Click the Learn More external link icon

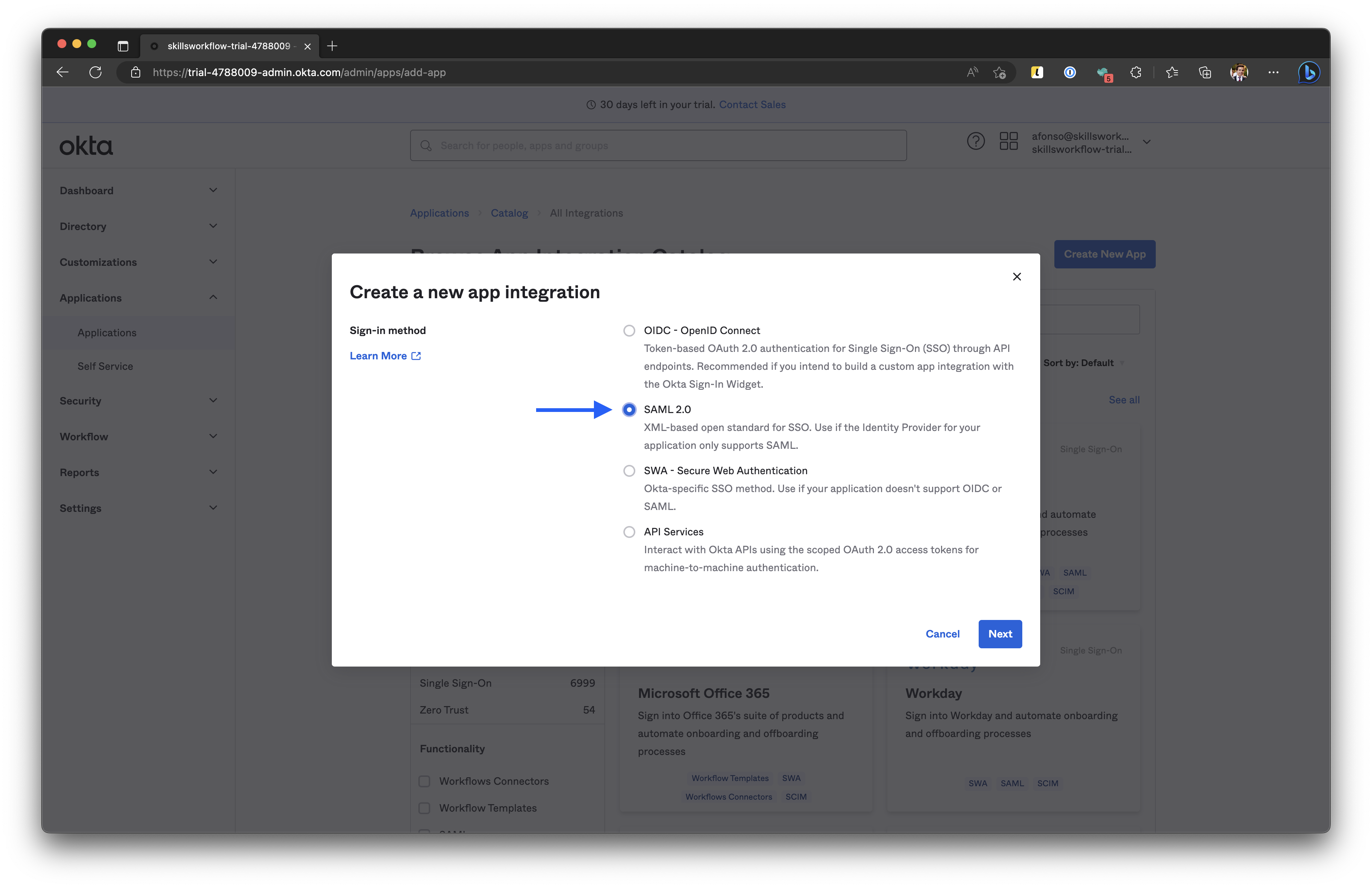[x=416, y=356]
